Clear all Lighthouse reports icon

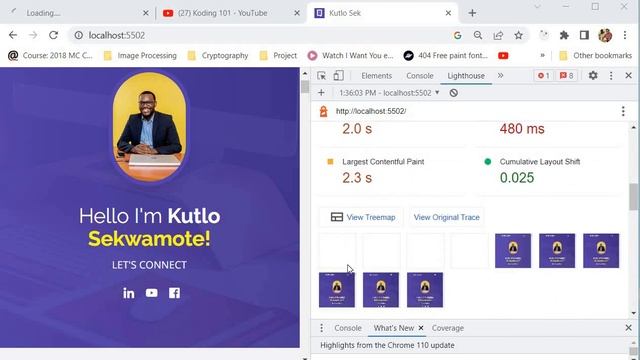[x=453, y=93]
